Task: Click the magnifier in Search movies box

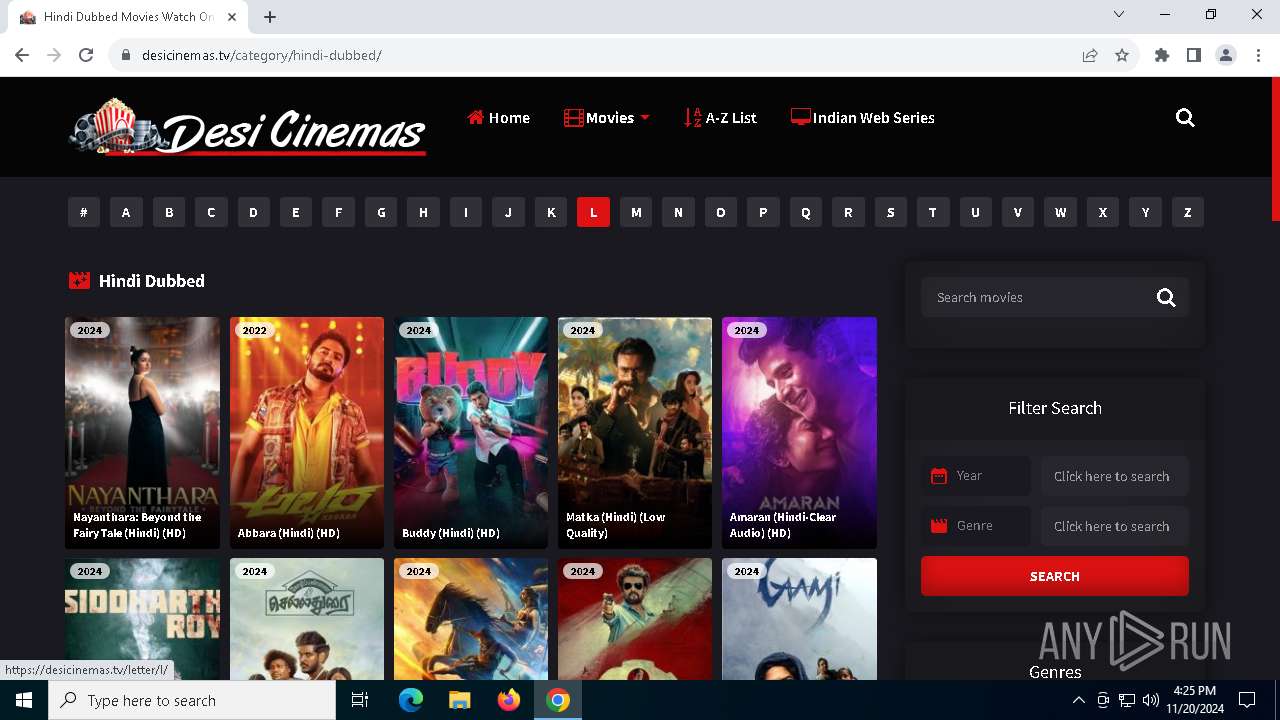Action: (1166, 297)
